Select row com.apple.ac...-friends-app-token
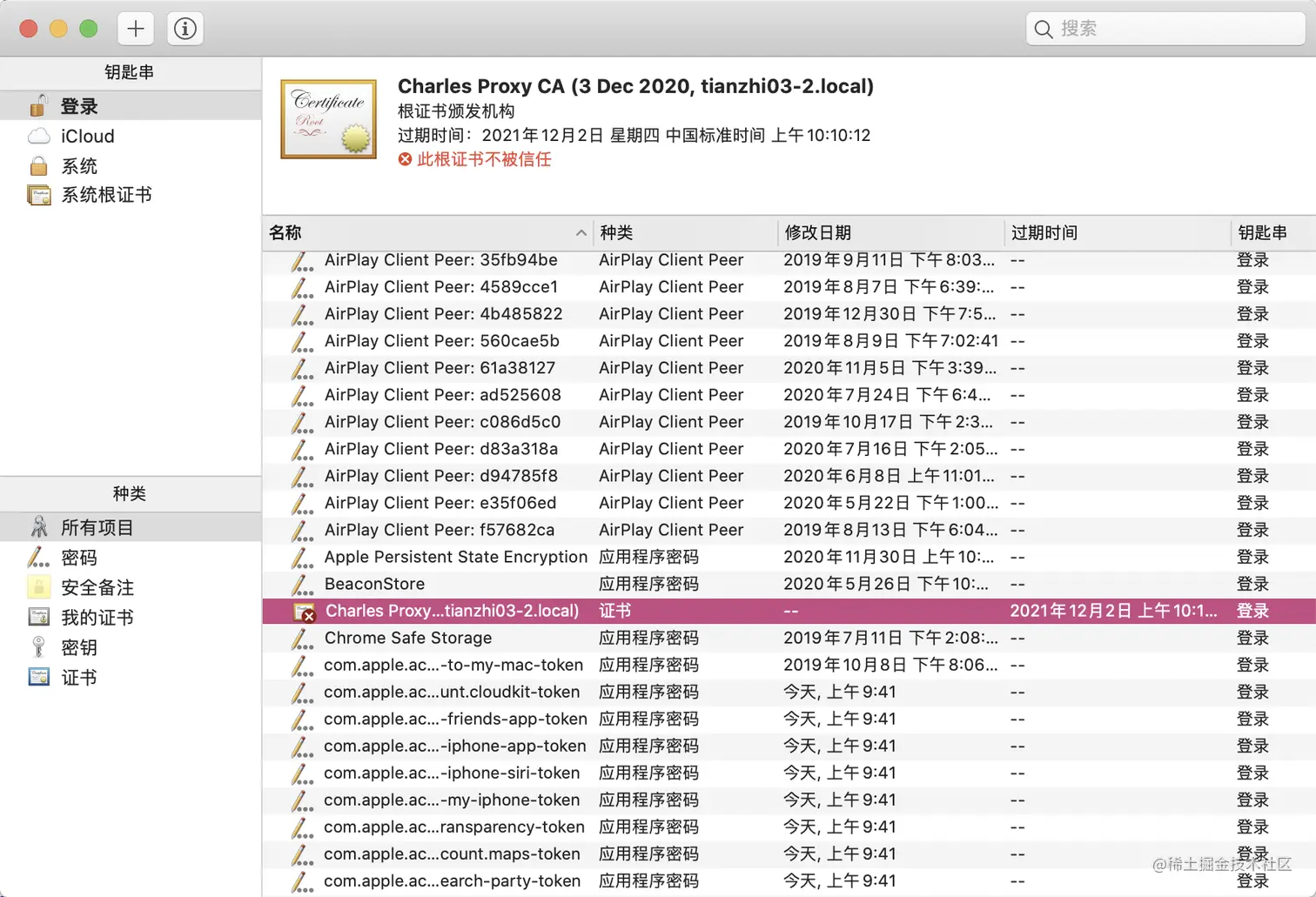The image size is (1316, 897). (x=789, y=719)
